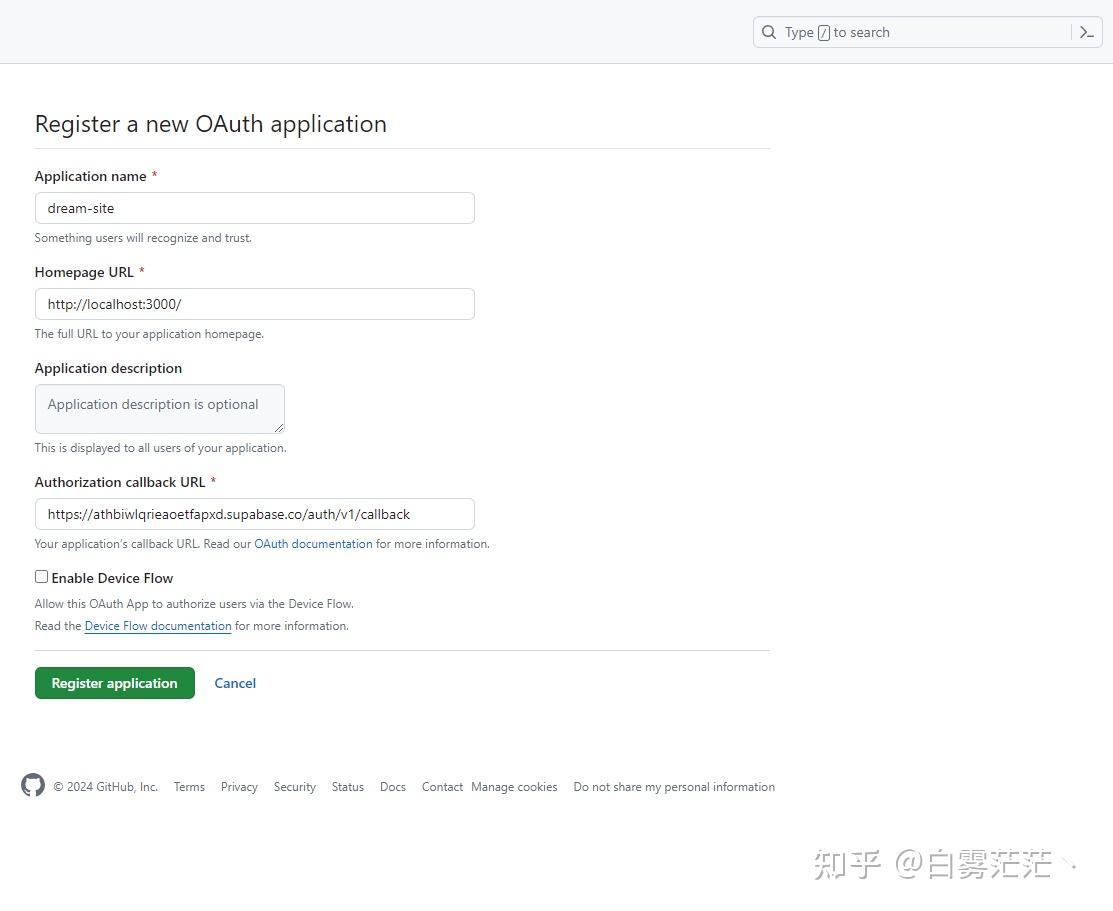Viewport: 1113px width, 911px height.
Task: Open the Security footer link
Action: point(295,787)
